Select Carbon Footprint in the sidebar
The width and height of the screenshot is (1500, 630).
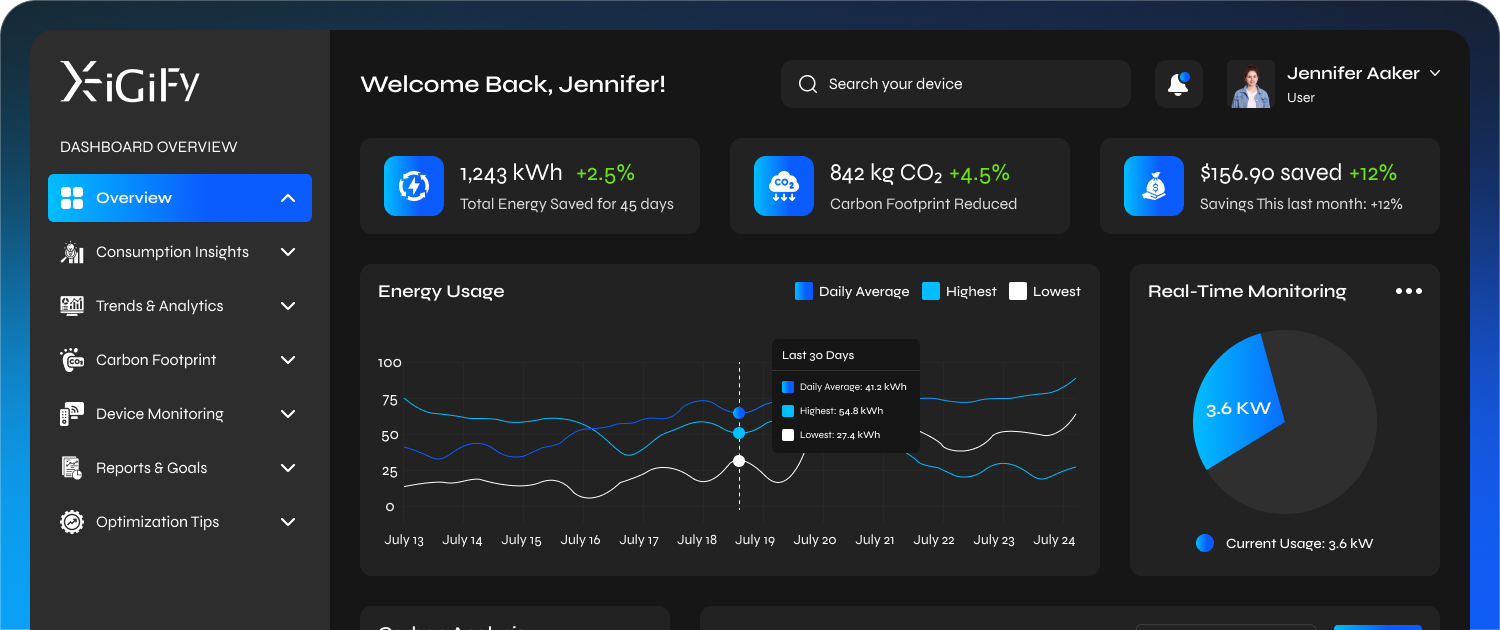[156, 360]
